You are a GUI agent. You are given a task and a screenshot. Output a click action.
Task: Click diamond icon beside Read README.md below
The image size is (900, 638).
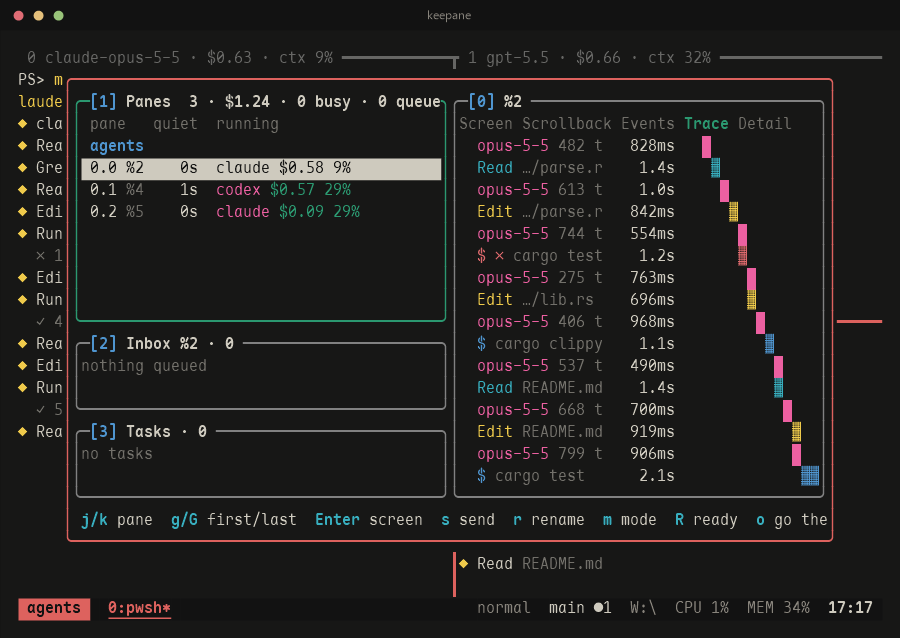click(x=464, y=564)
